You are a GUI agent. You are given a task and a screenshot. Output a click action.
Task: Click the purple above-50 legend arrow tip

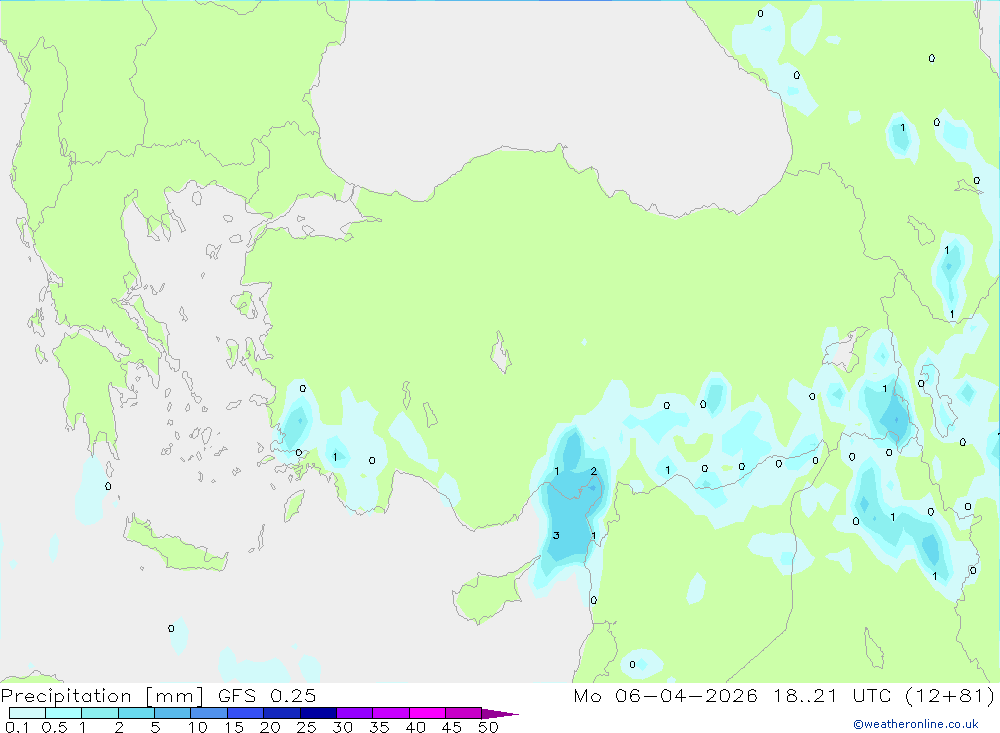pos(500,714)
